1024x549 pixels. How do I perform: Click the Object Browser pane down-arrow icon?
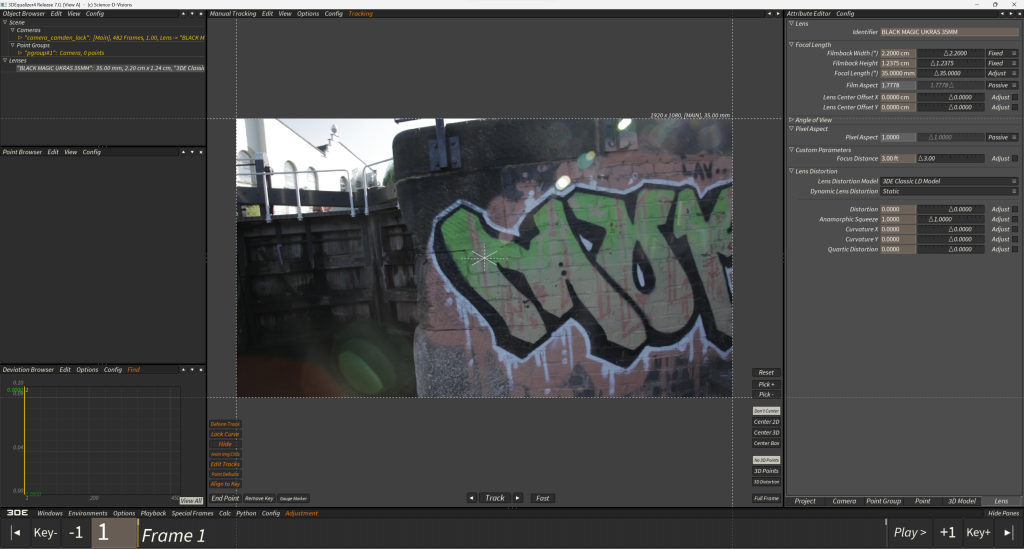click(192, 14)
